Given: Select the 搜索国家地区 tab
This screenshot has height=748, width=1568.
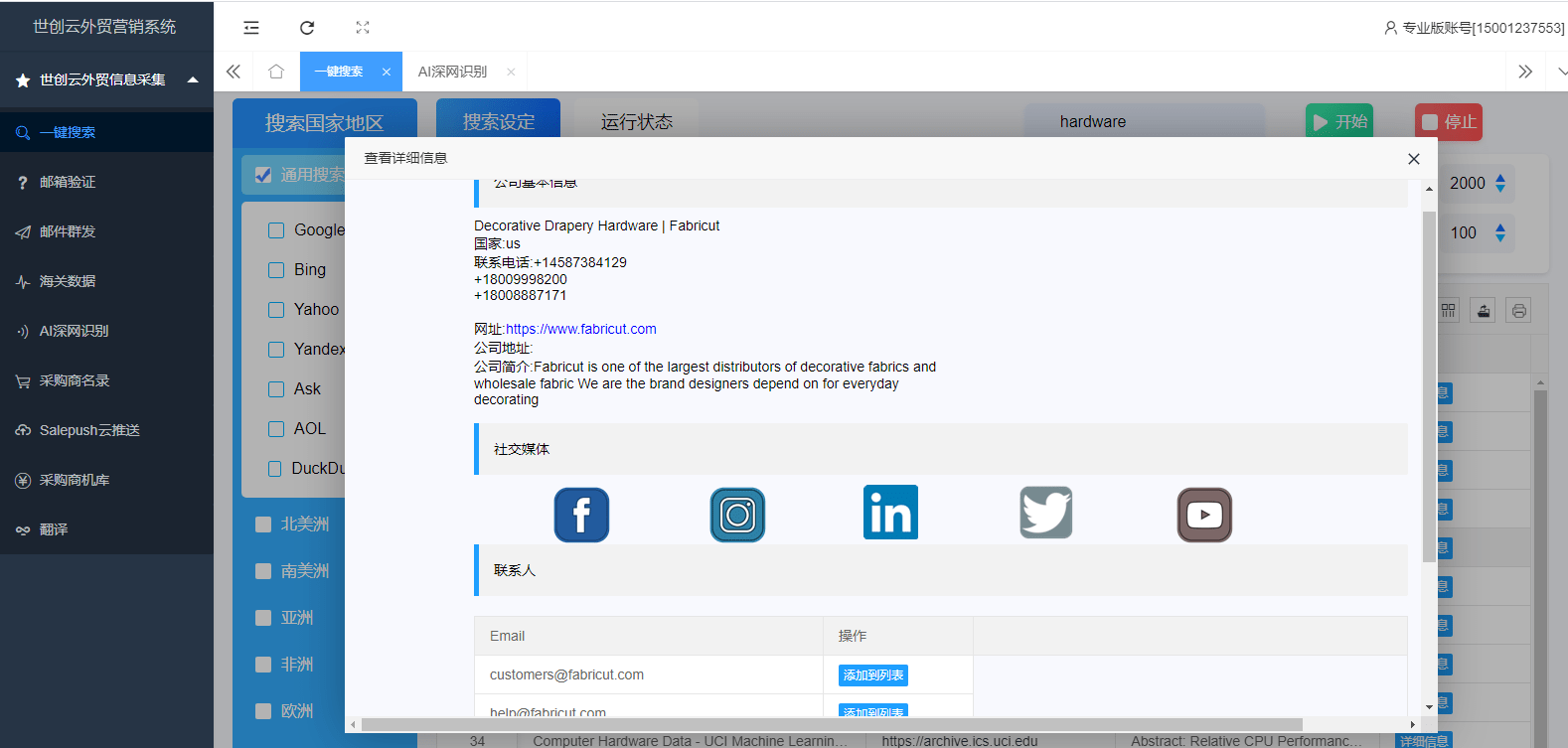Looking at the screenshot, I should click(324, 122).
